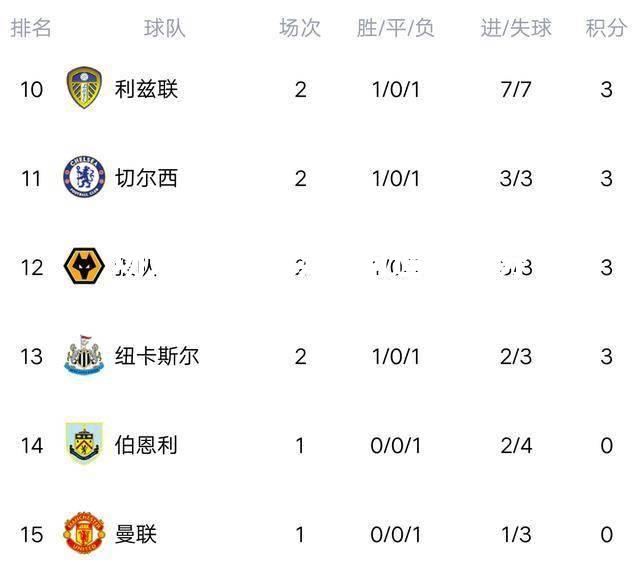Sort table by 排名 column header
The height and width of the screenshot is (584, 640).
[31, 28]
